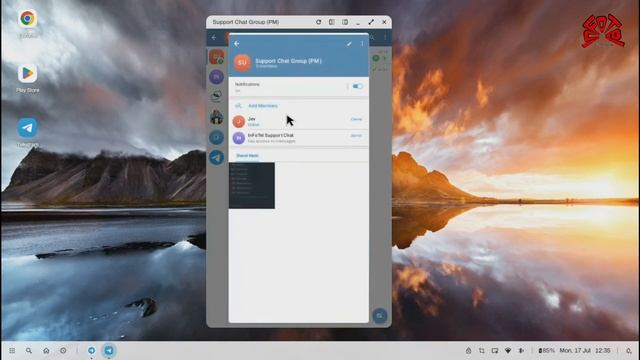Click the purple InFoTel member avatar
The height and width of the screenshot is (360, 640).
click(239, 138)
